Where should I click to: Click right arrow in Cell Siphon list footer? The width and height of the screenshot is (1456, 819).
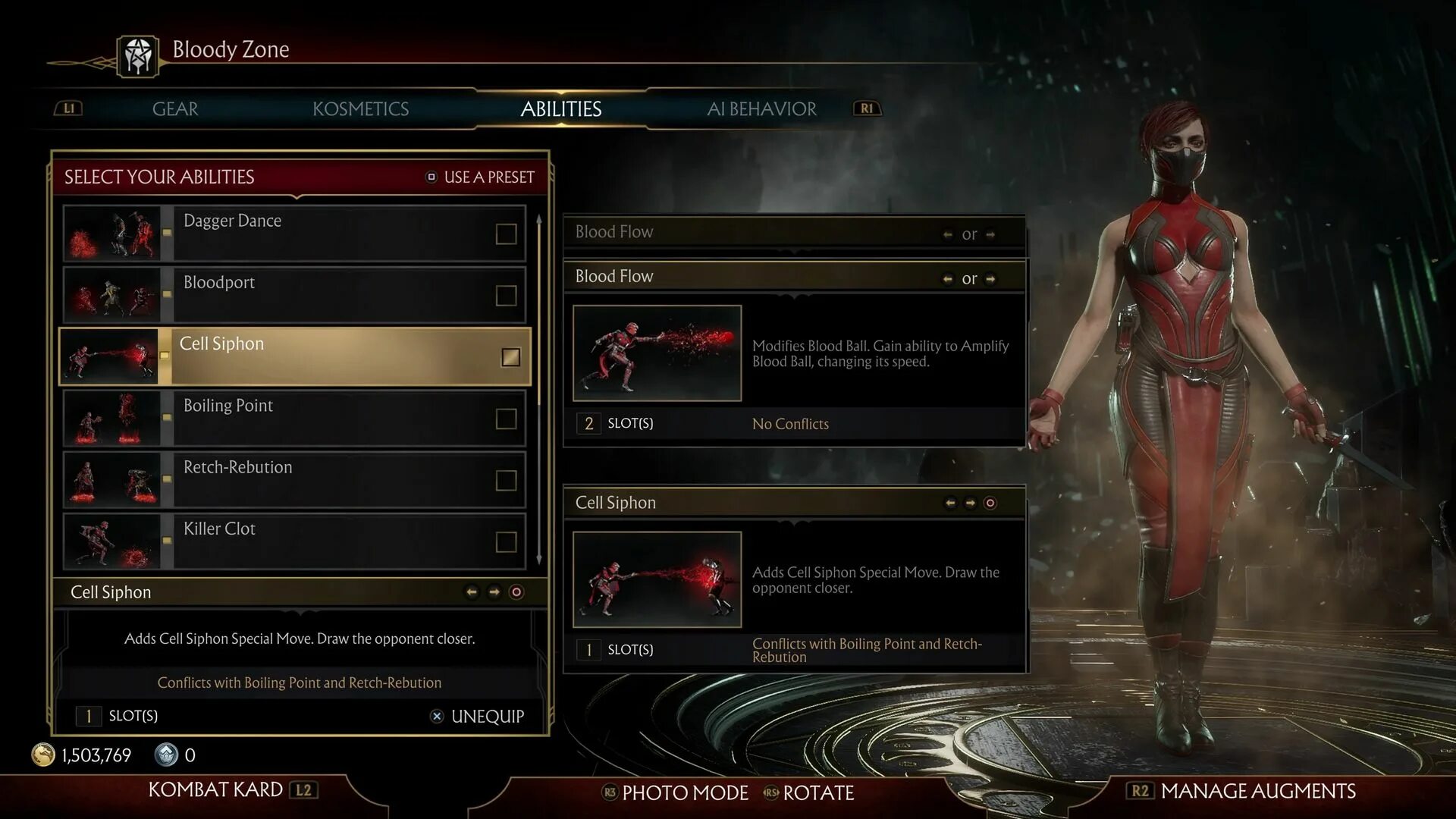[x=494, y=592]
